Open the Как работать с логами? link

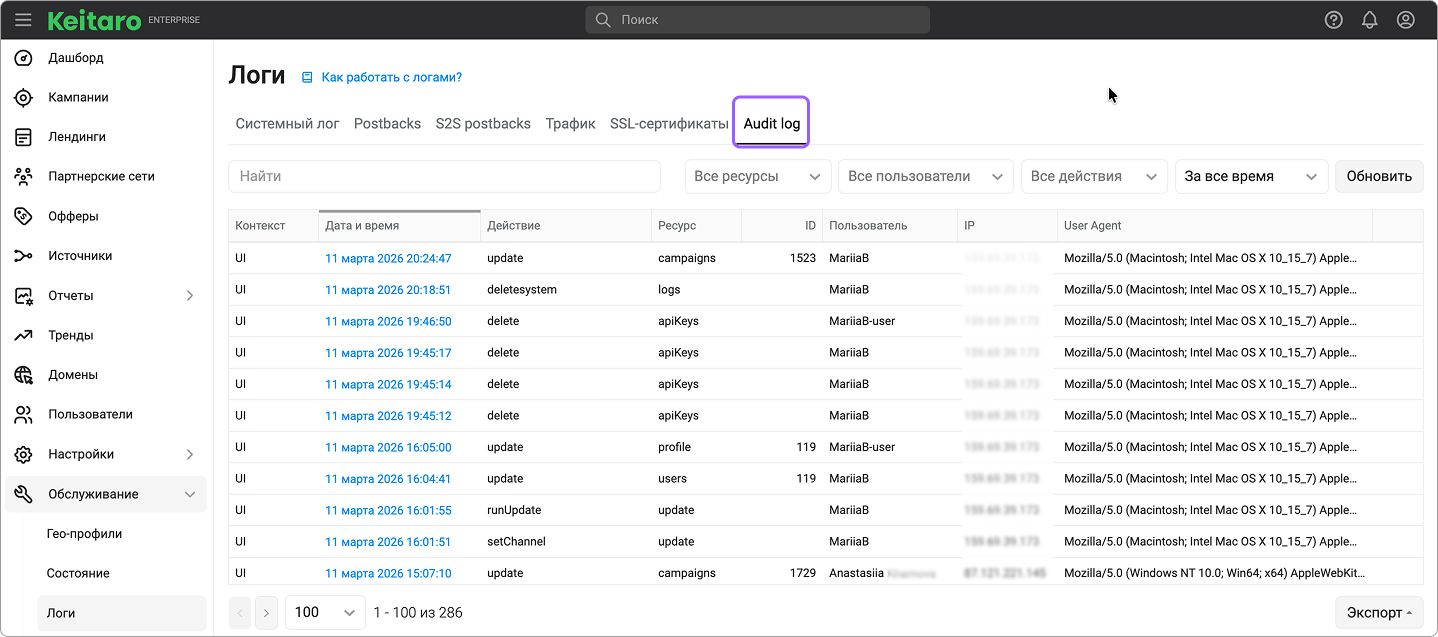tap(391, 77)
